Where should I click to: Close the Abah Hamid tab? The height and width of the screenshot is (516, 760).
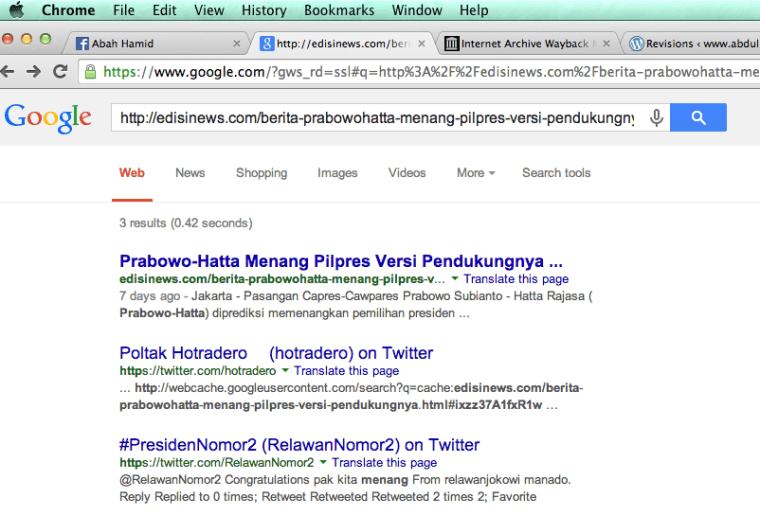237,44
